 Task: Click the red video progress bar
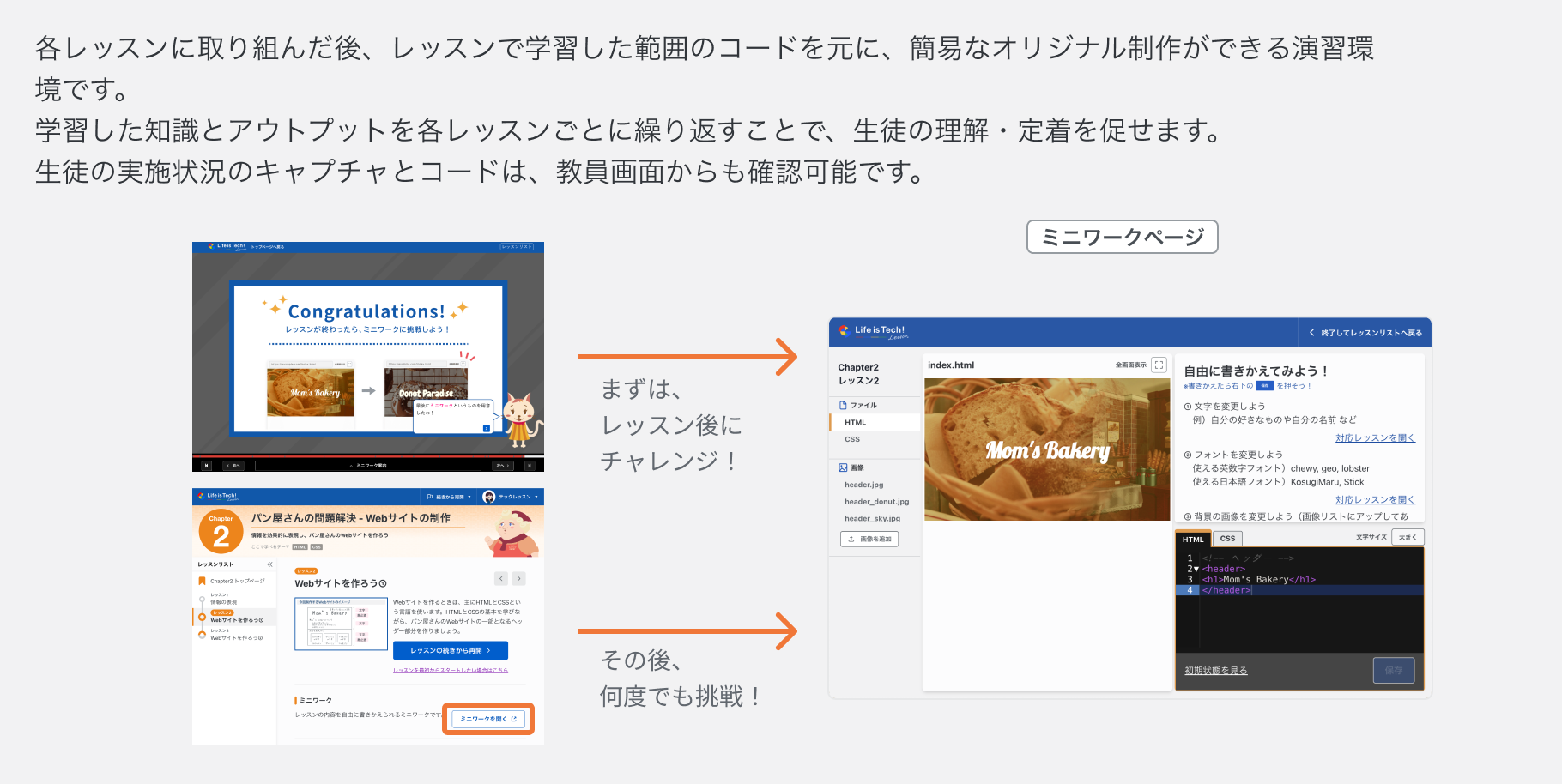(x=361, y=456)
